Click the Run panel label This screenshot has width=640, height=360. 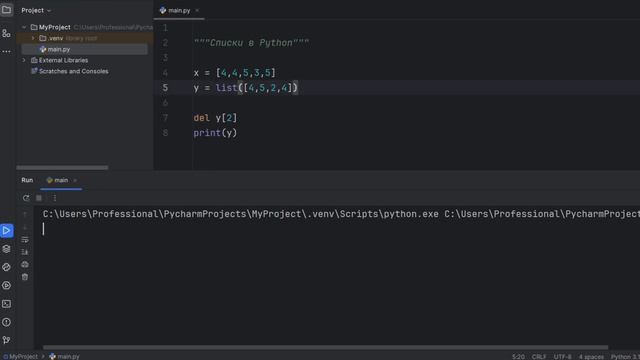pyautogui.click(x=27, y=180)
